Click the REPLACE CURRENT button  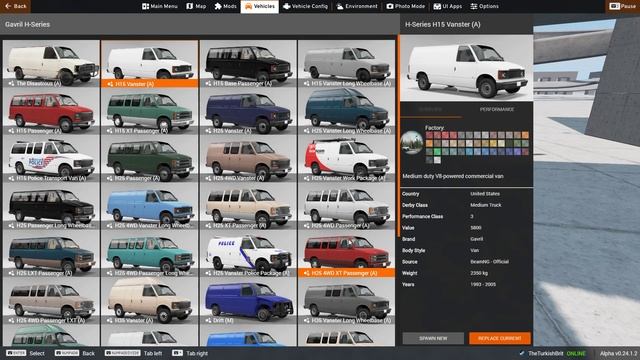point(500,338)
